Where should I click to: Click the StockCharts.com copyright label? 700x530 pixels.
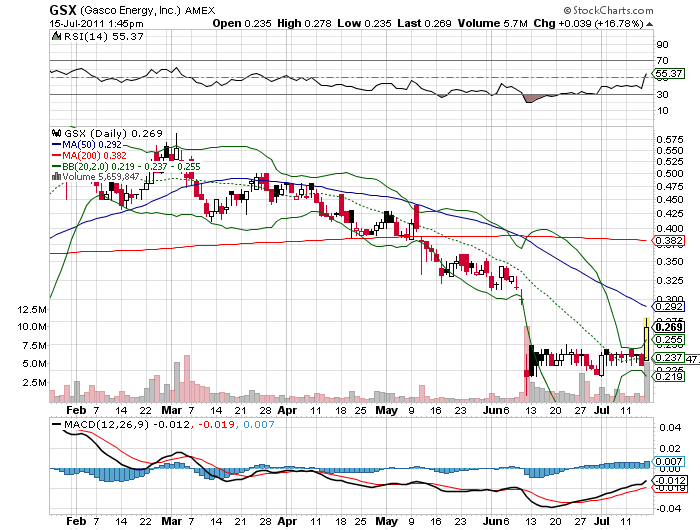(x=608, y=10)
